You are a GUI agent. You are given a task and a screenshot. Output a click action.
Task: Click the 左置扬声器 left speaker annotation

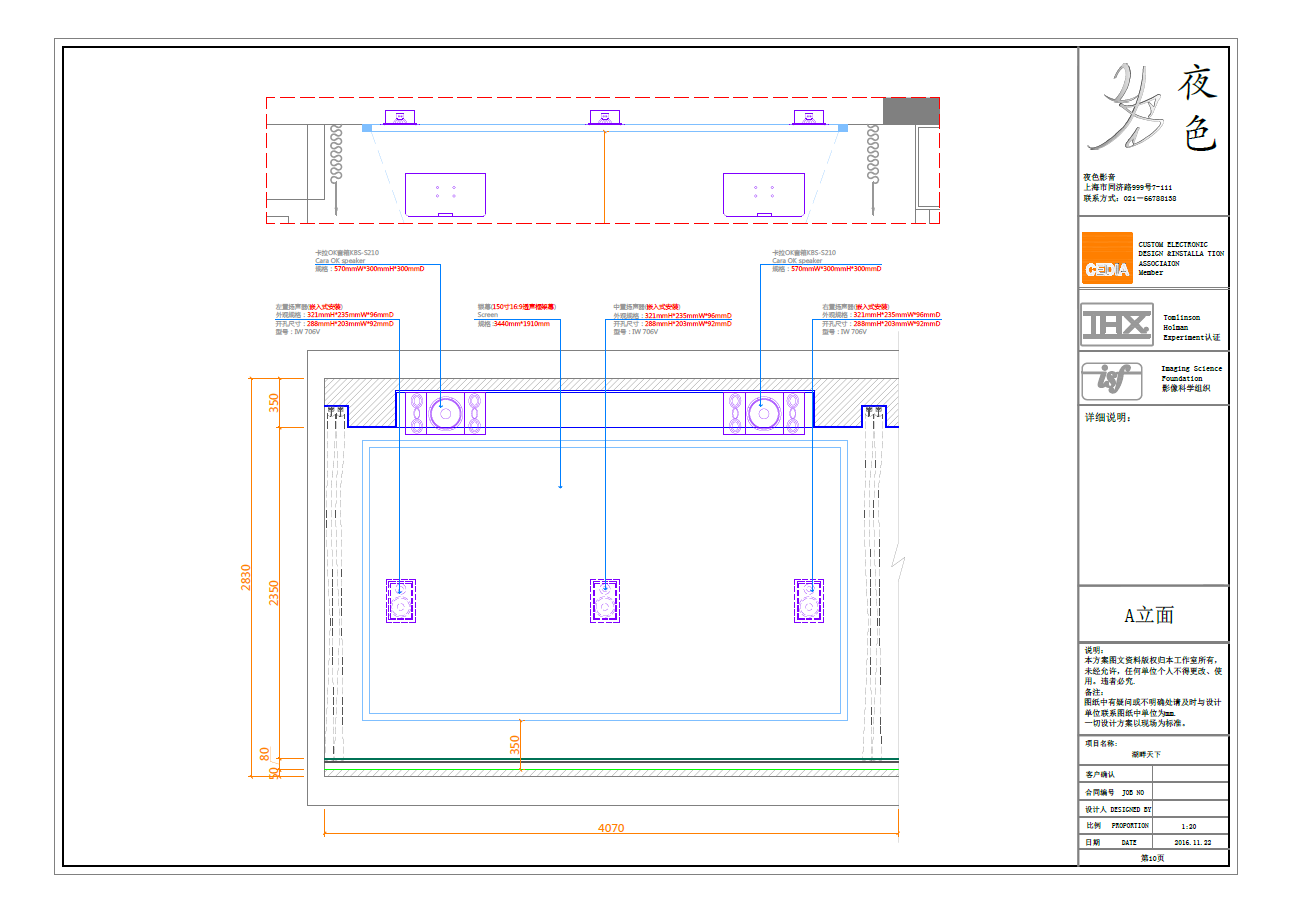(335, 319)
